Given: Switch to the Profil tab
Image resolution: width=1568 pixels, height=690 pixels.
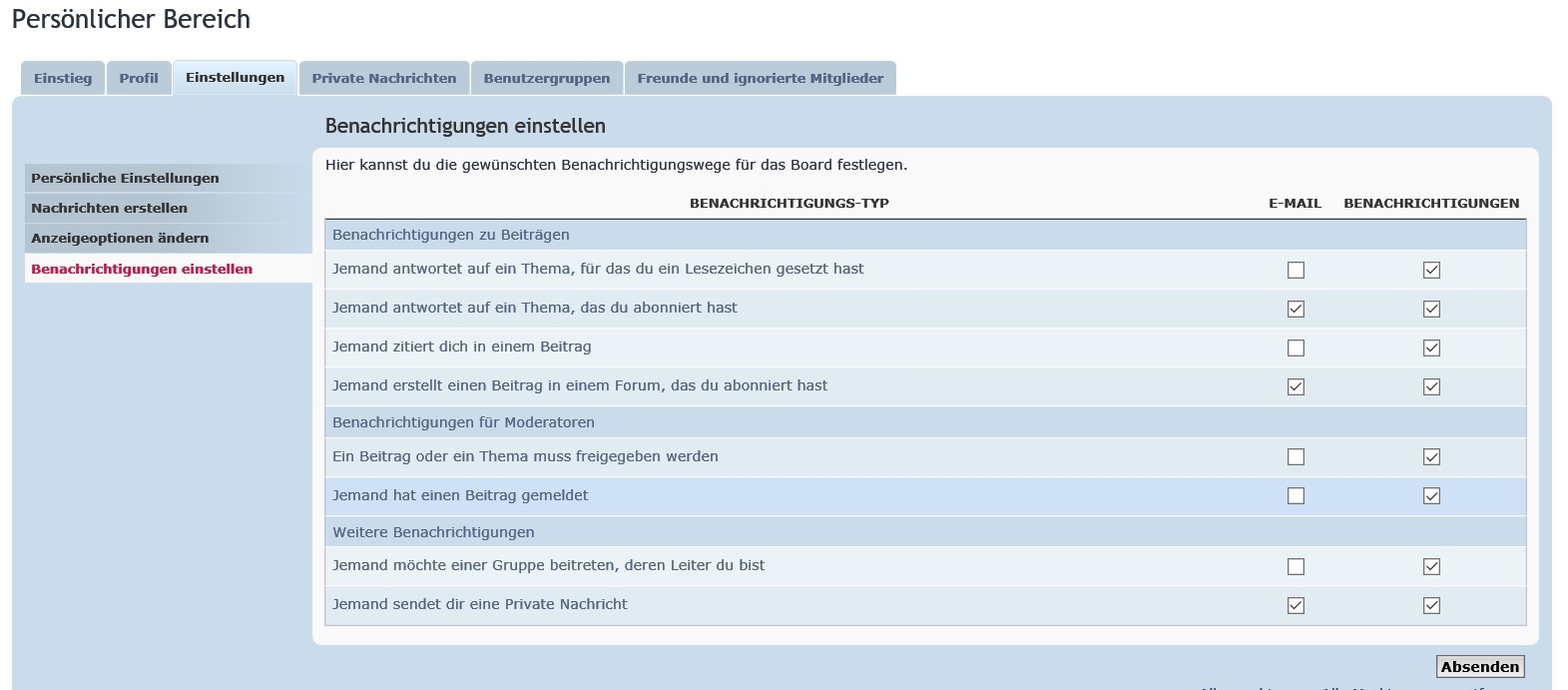Looking at the screenshot, I should pos(139,78).
